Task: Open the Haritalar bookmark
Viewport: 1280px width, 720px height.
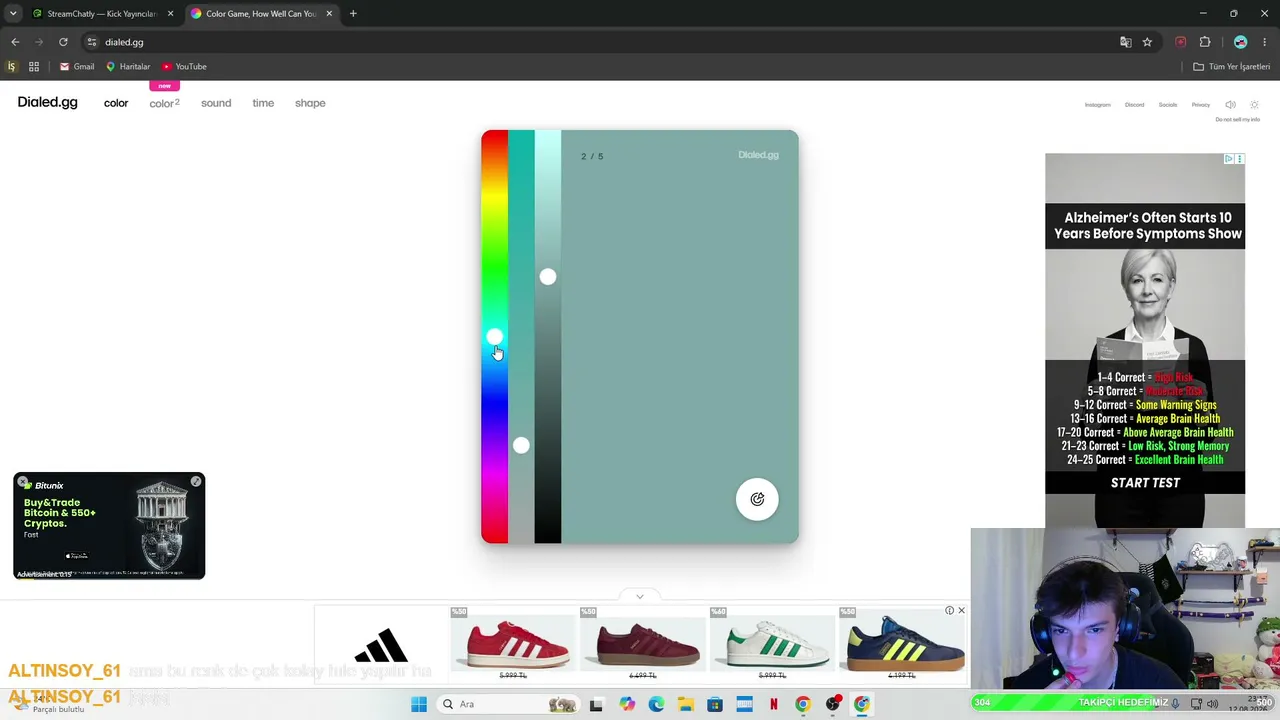Action: (128, 67)
